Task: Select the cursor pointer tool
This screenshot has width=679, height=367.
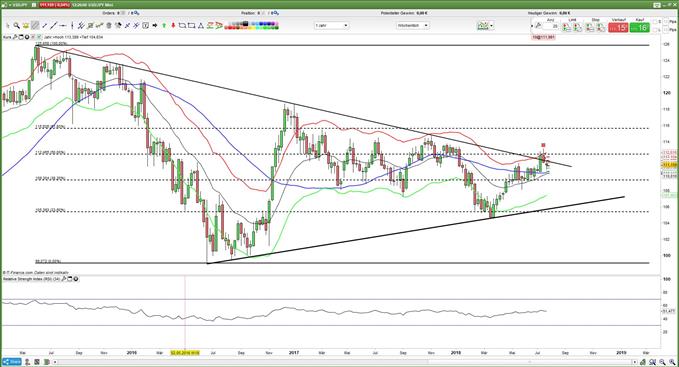Action: (x=8, y=26)
